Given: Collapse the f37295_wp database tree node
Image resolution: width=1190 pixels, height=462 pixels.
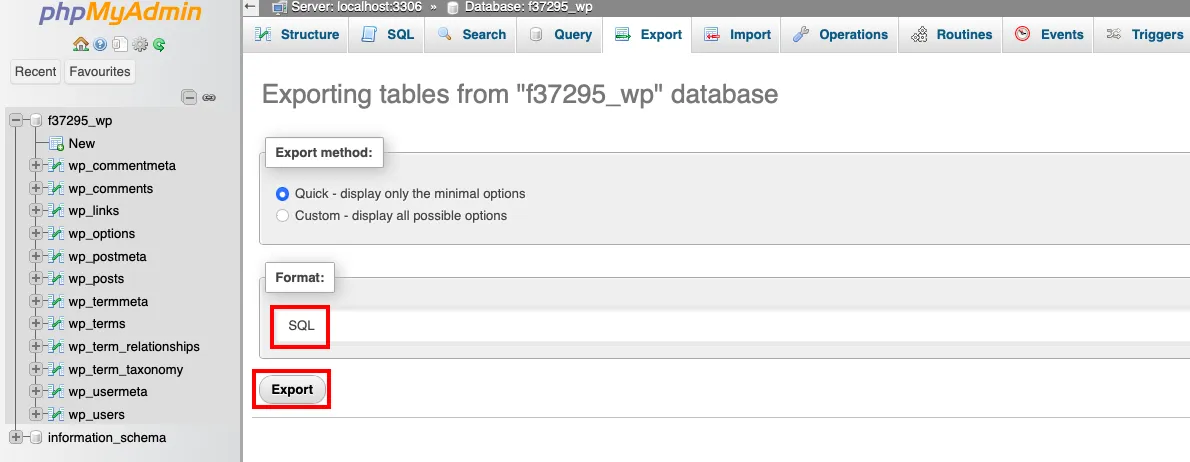Looking at the screenshot, I should (15, 121).
